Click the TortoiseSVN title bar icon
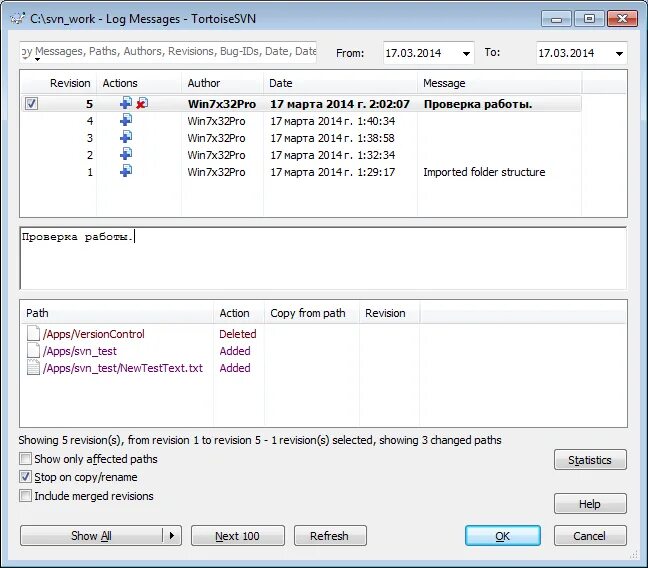 pos(17,19)
